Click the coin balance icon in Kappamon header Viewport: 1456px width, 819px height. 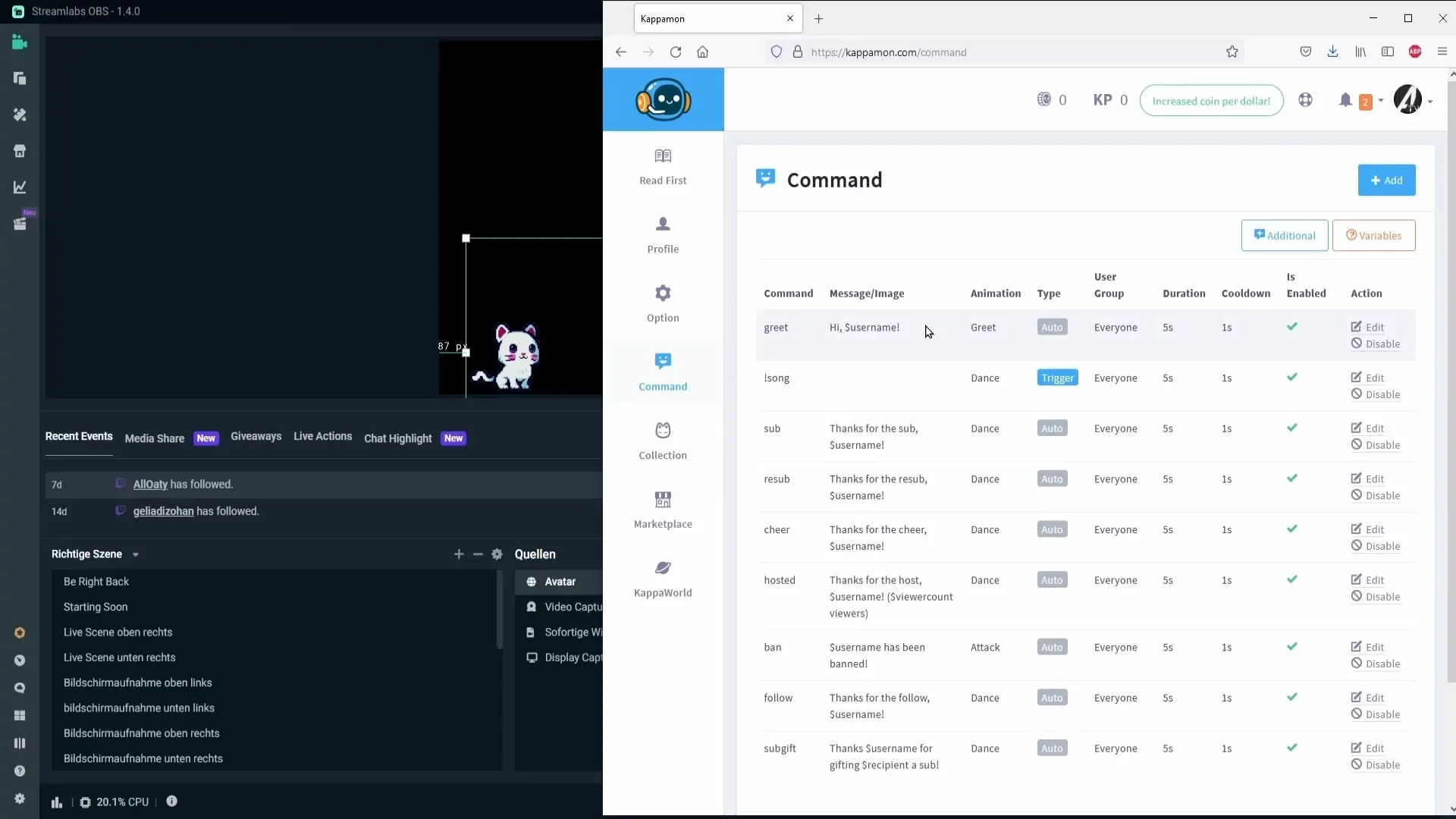[x=1044, y=99]
